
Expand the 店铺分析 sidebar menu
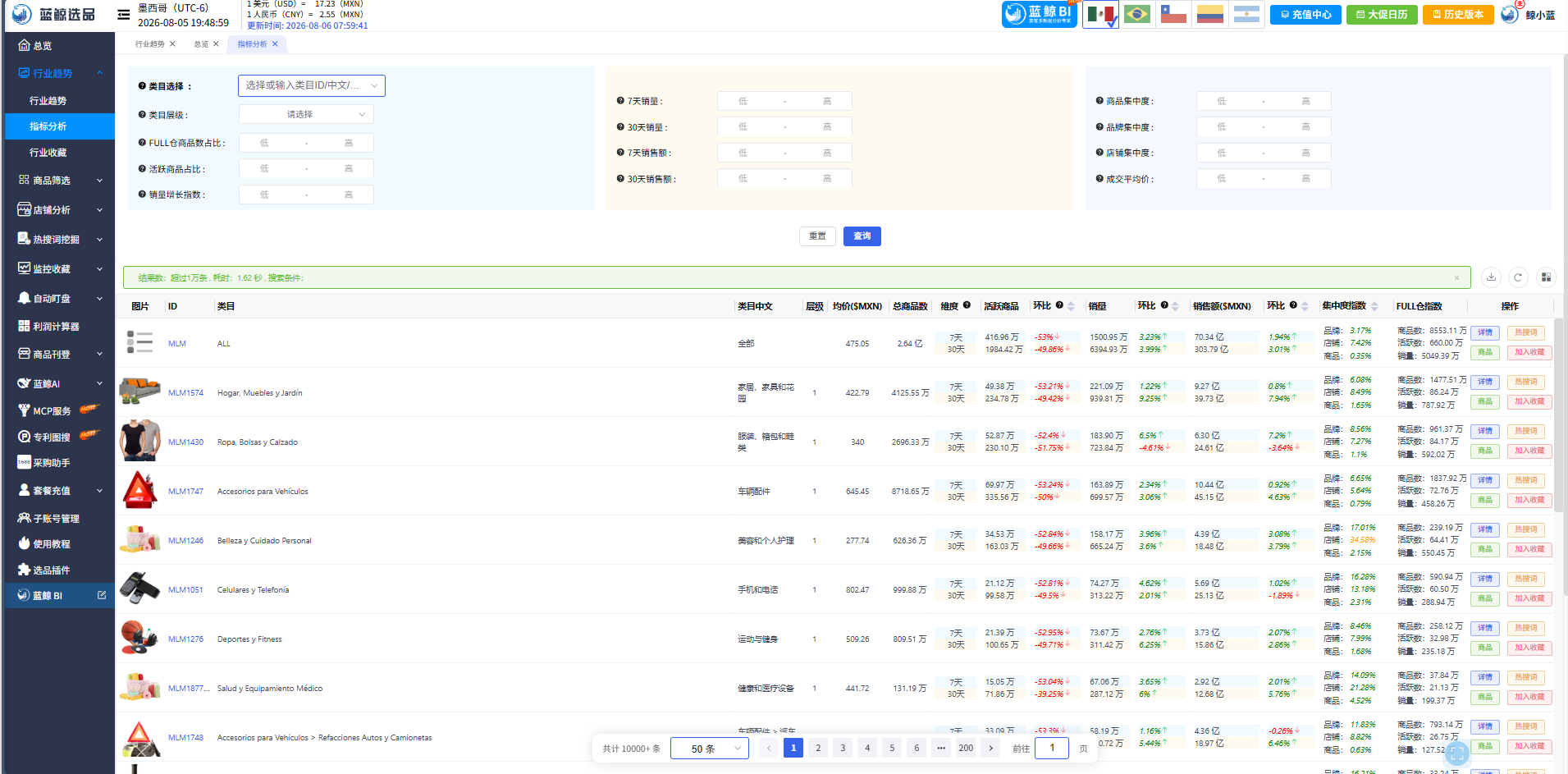coord(59,210)
